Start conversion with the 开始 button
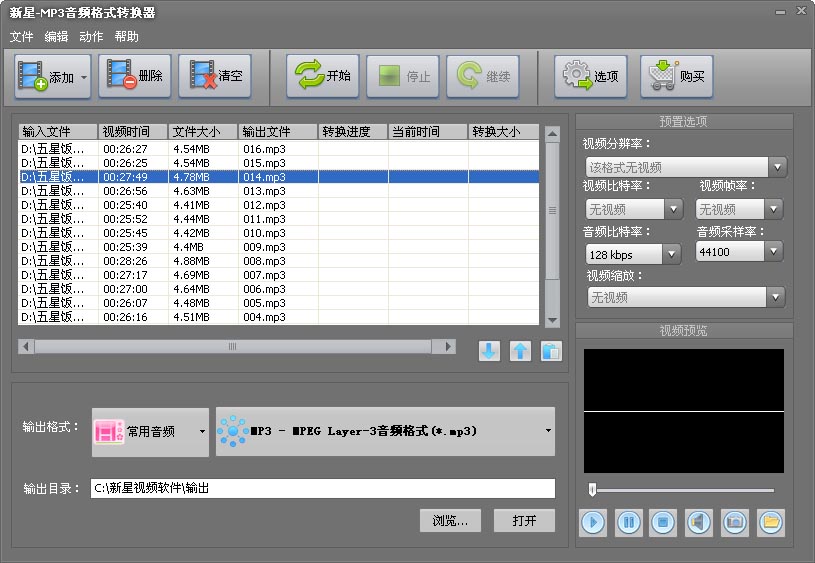The height and width of the screenshot is (563, 815). click(x=322, y=76)
